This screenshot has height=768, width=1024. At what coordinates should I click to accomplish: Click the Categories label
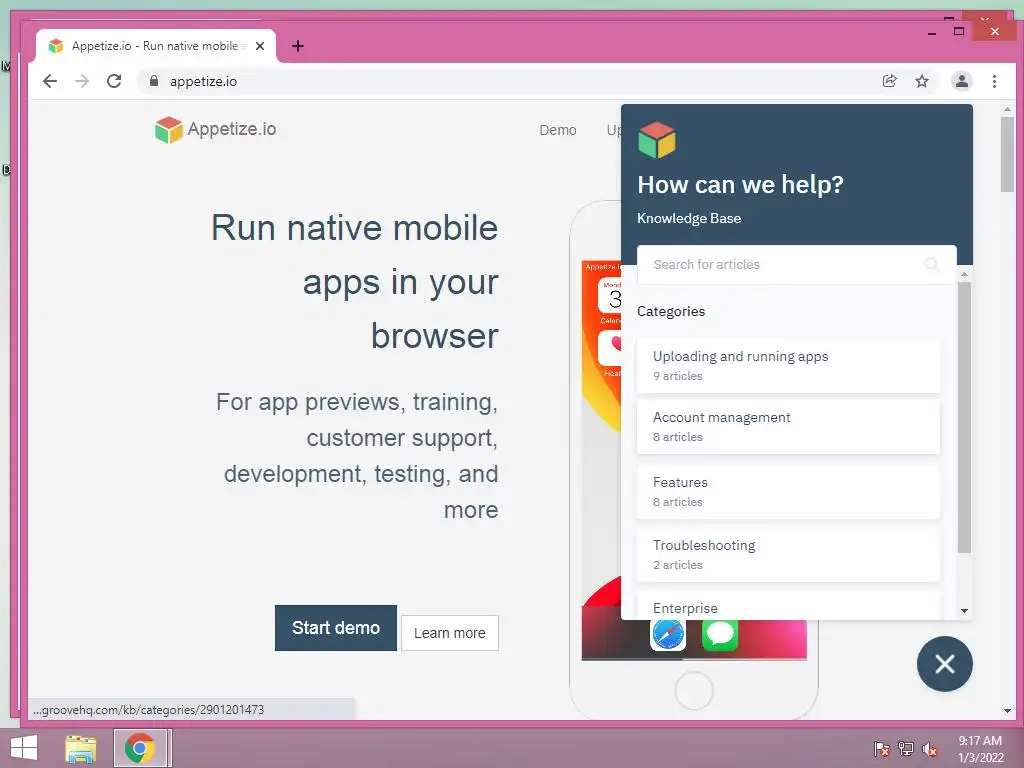tap(671, 312)
